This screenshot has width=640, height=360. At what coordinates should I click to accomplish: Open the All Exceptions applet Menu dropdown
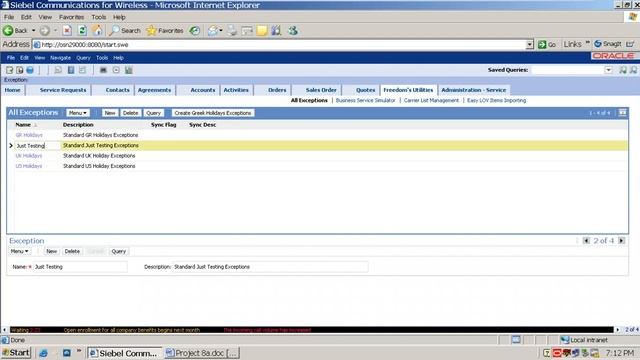click(78, 113)
